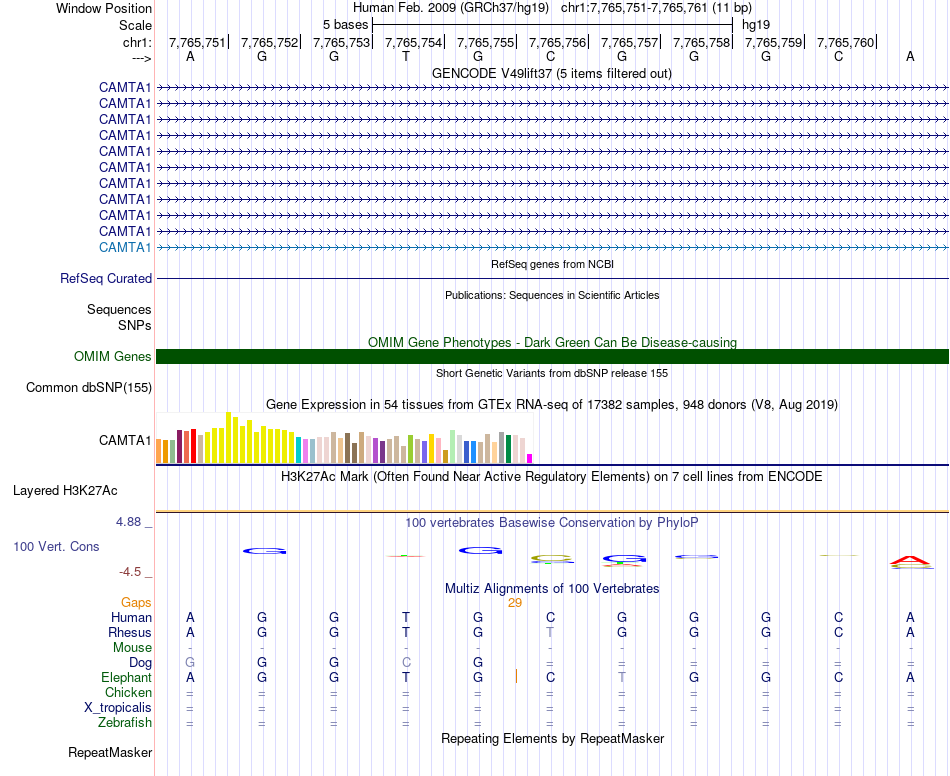
Task: Click the -4.5 PhyloP lower scale value
Action: coord(130,572)
